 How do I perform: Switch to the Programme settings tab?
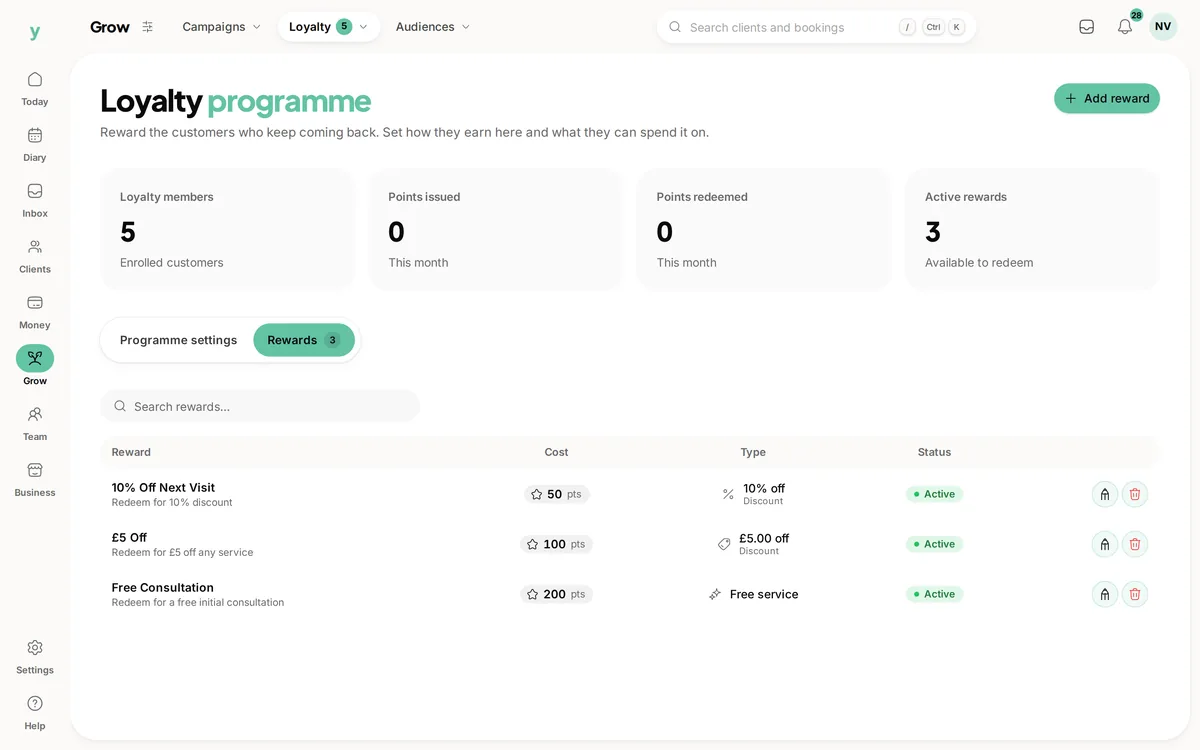[179, 340]
